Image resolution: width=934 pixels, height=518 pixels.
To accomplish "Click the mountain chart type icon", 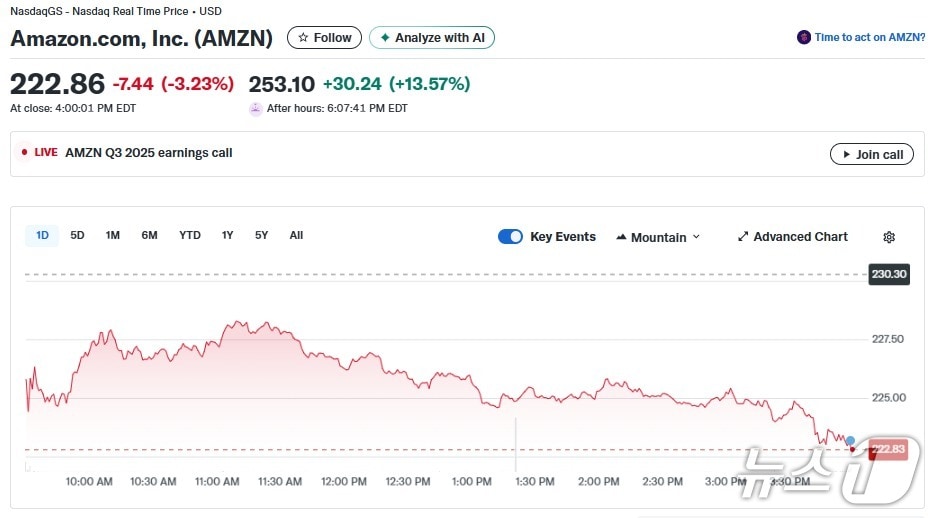I will pyautogui.click(x=621, y=237).
